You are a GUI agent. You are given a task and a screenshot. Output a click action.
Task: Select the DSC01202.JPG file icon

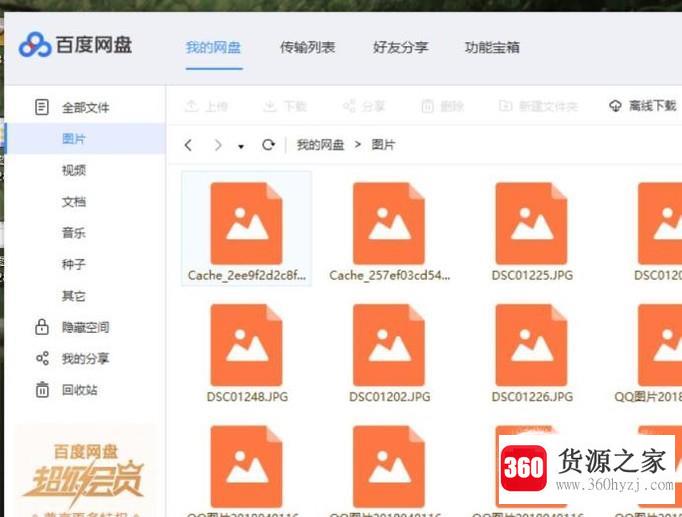[389, 345]
